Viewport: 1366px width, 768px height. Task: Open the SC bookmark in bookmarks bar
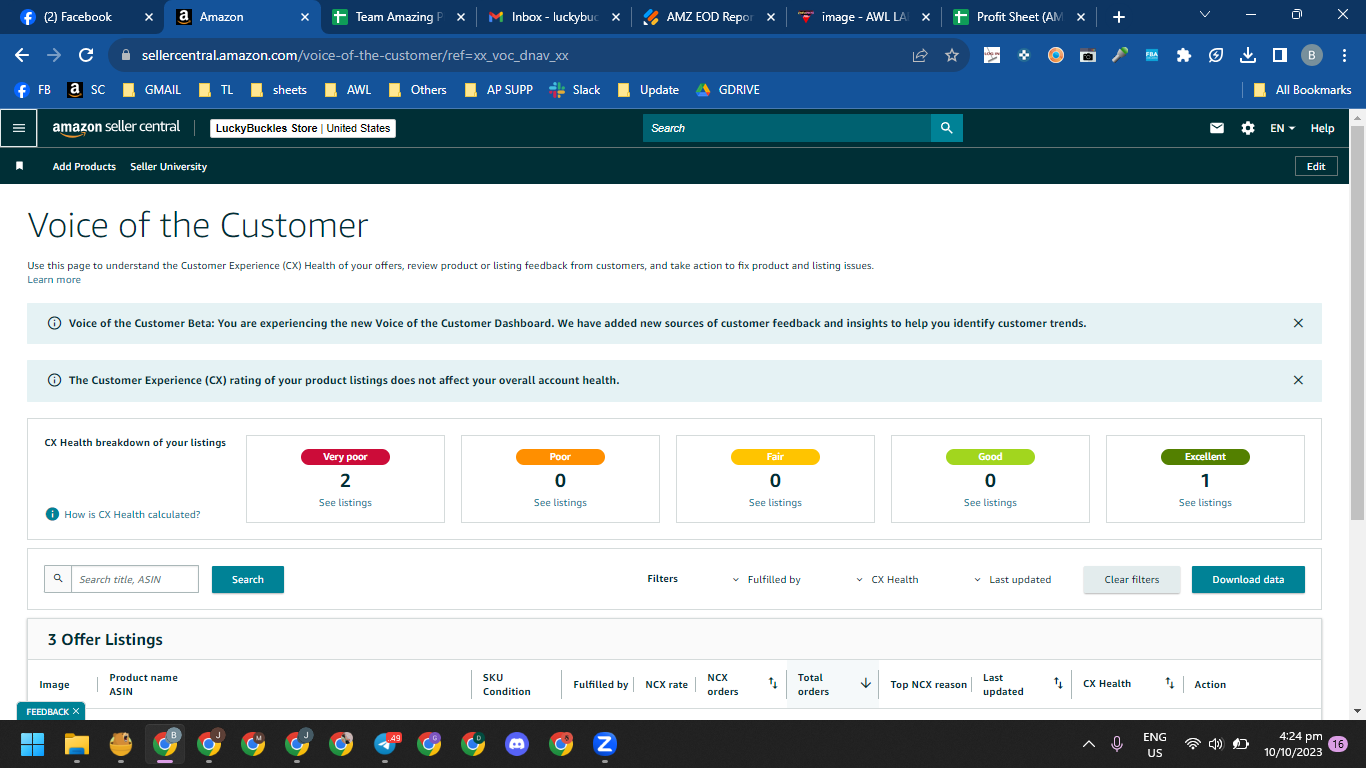[x=86, y=90]
